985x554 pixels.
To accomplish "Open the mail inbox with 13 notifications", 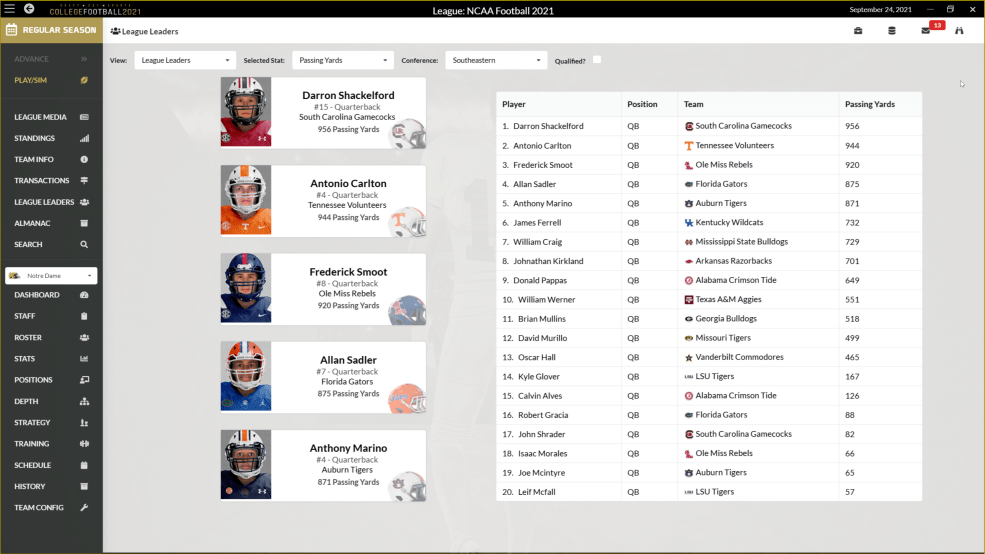I will (926, 31).
